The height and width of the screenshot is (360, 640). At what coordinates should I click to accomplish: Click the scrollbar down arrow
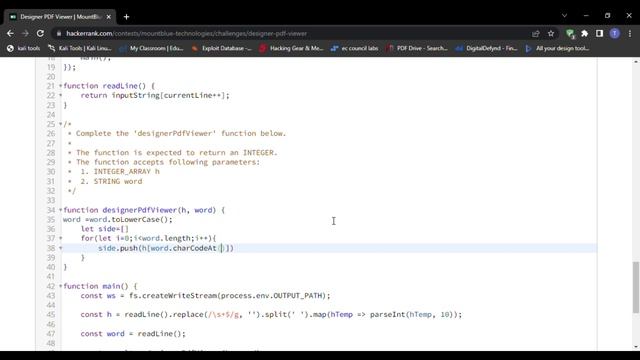pyautogui.click(x=636, y=347)
